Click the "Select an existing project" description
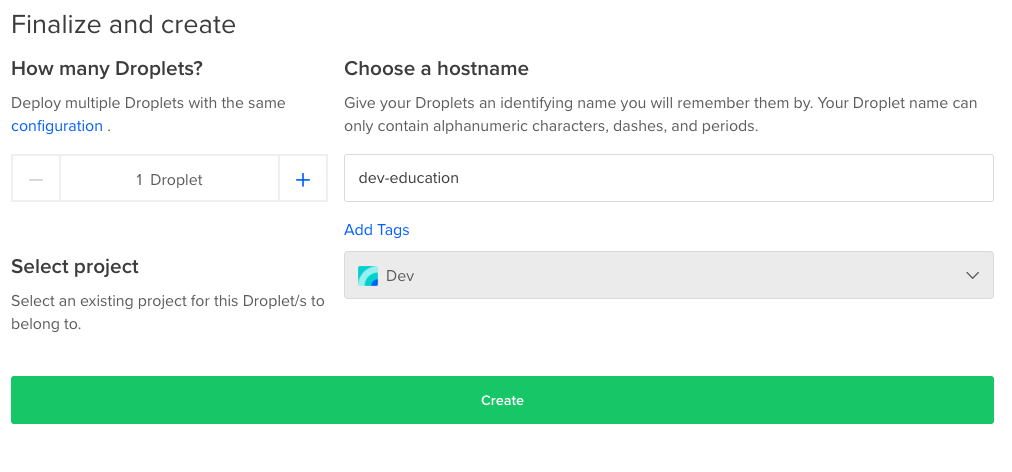Screen dimensions: 1012x472 [x=167, y=312]
